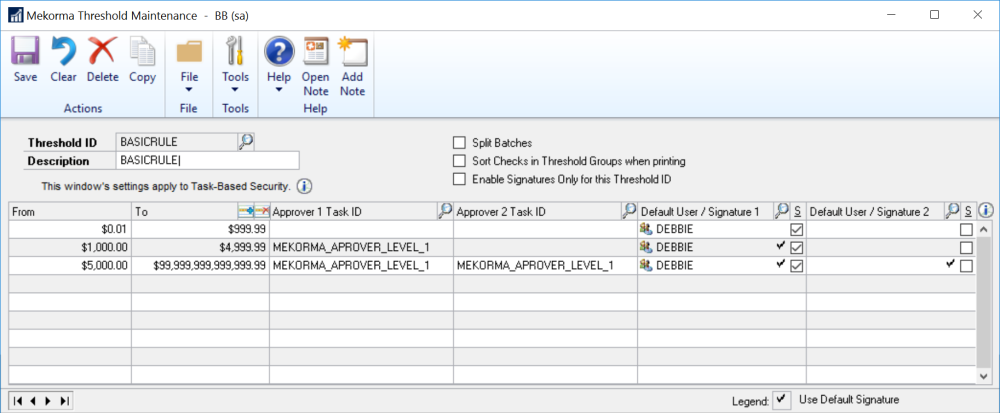
Task: Go to the next record navigation button
Action: click(x=48, y=401)
